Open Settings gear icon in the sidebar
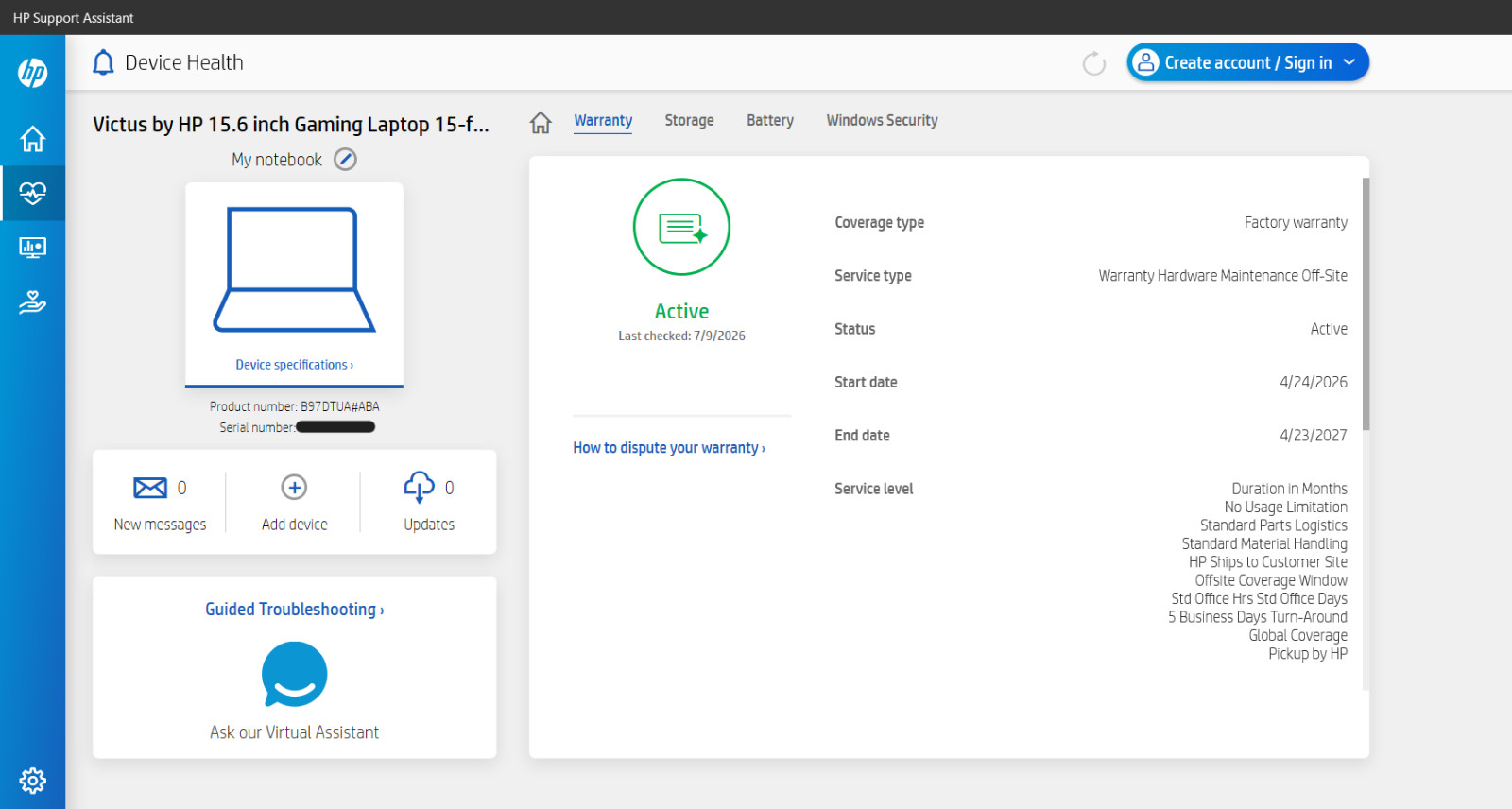Screen dimensions: 1512x809 point(32,781)
